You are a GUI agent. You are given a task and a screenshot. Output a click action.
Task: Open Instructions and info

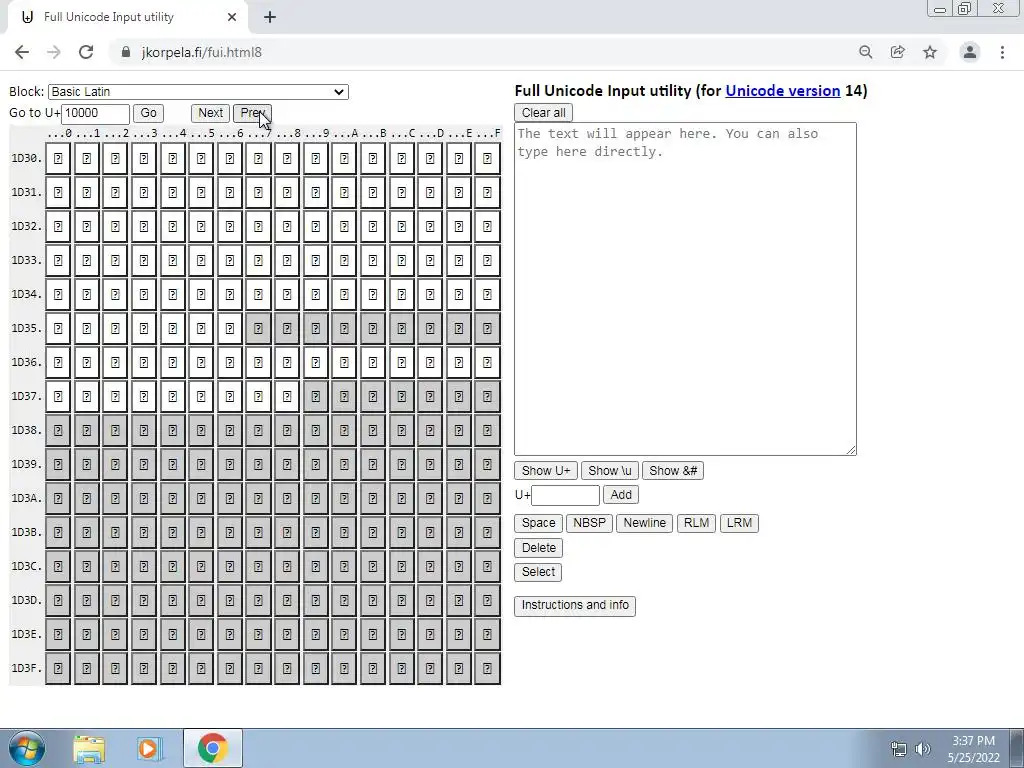point(575,605)
